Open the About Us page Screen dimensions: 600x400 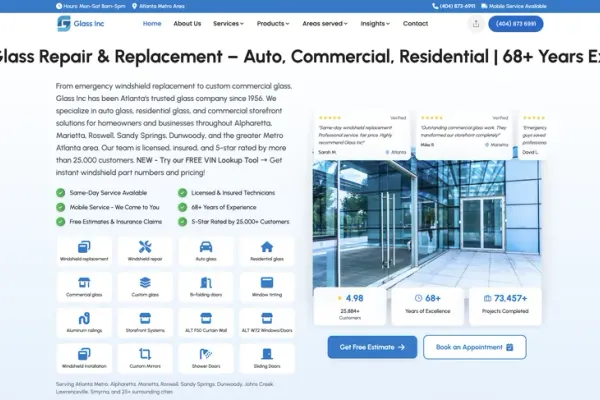(x=187, y=24)
